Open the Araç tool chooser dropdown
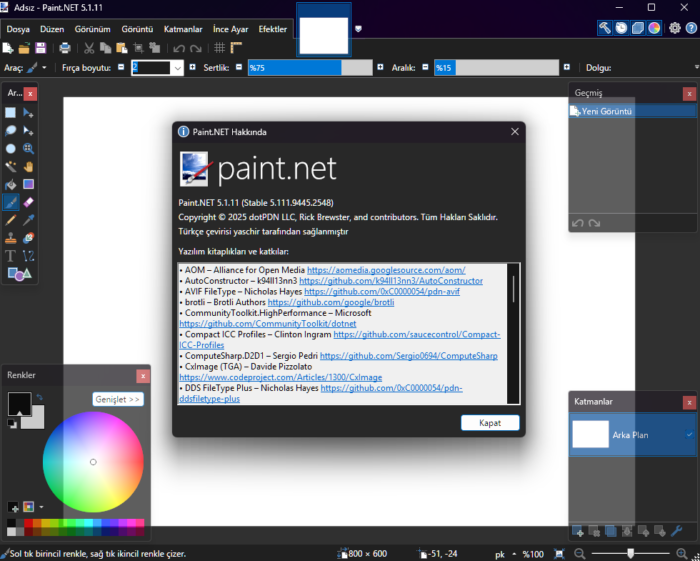This screenshot has height=561, width=700. (44, 68)
